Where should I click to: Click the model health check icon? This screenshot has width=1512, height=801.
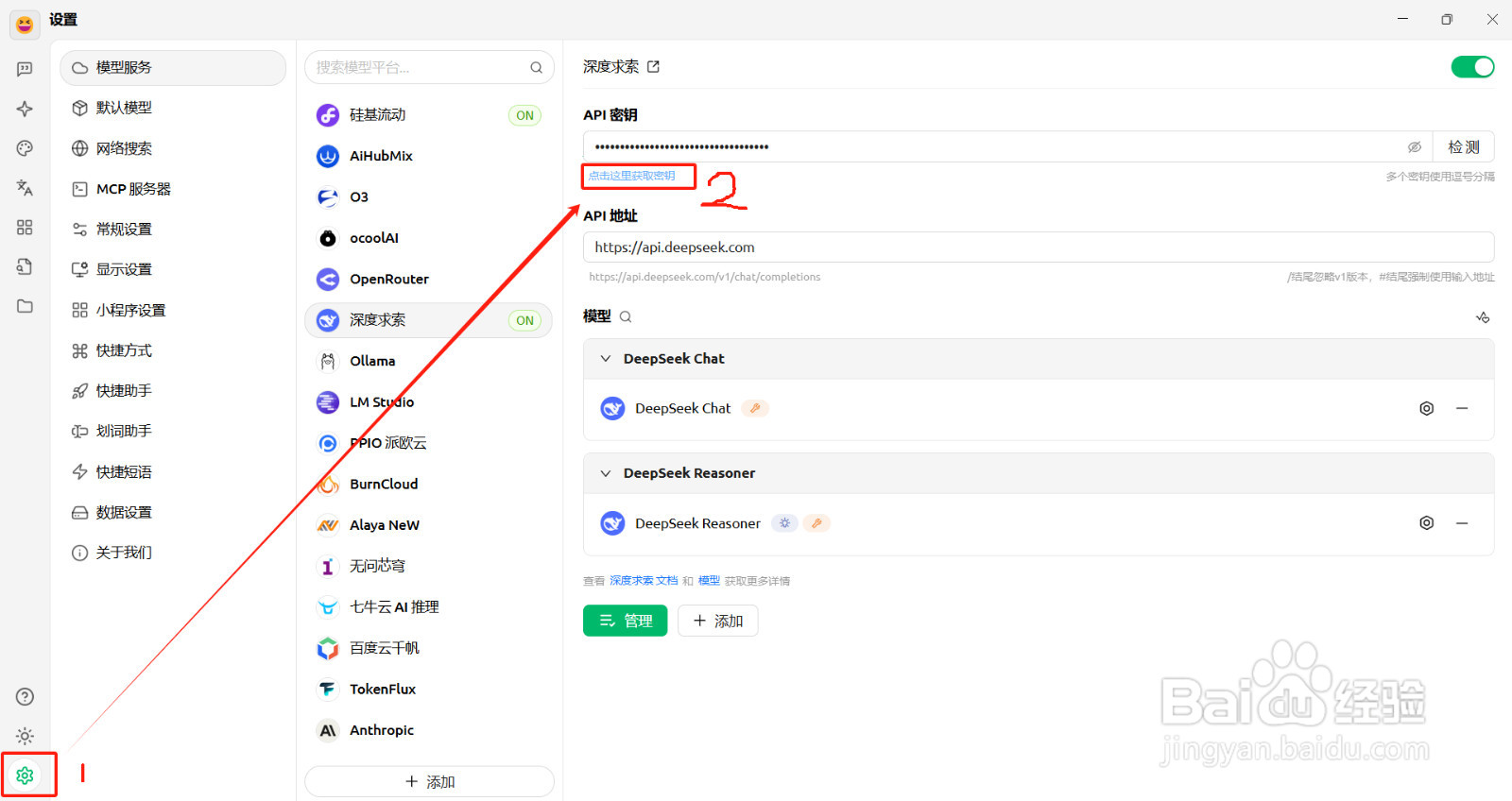(x=1483, y=317)
